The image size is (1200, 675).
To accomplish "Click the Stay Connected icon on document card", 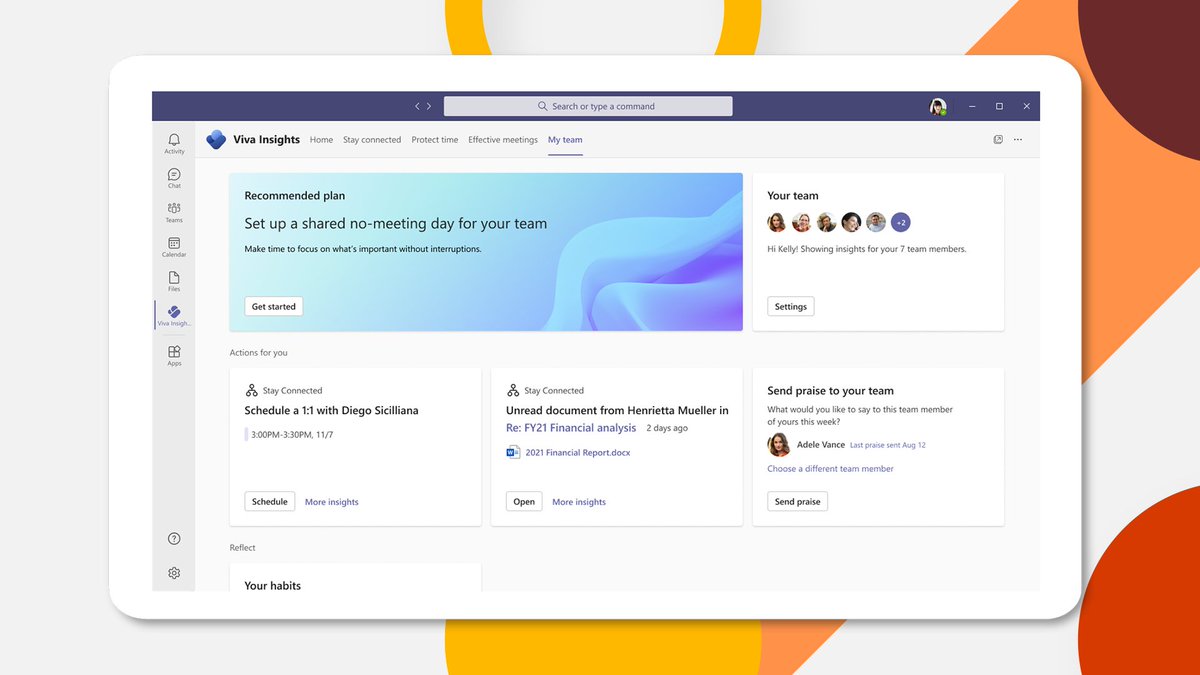I will 513,390.
